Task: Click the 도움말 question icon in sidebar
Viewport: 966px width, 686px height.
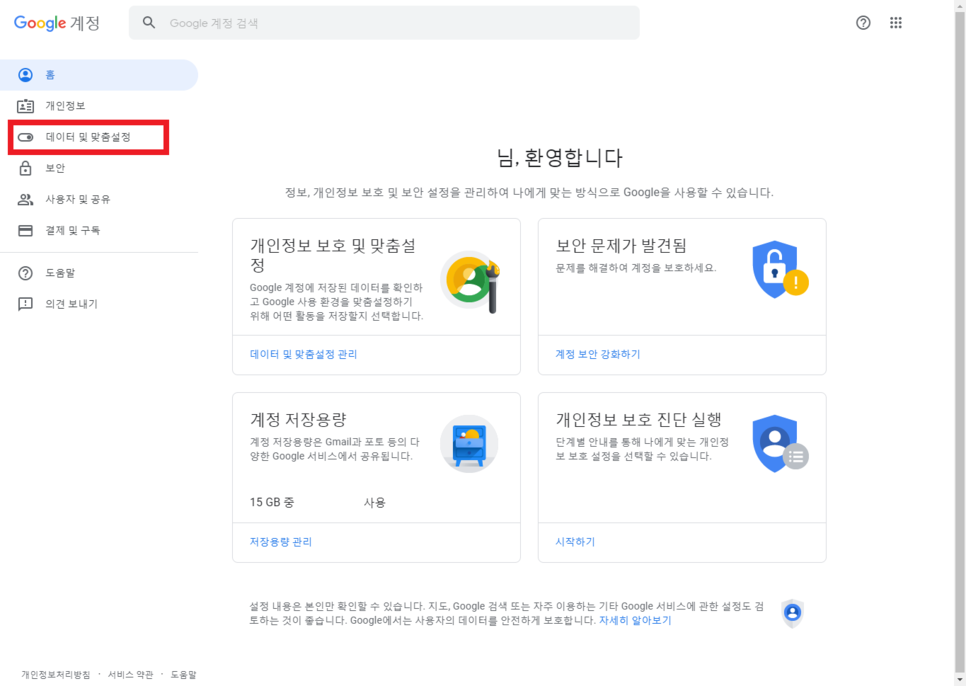Action: click(x=25, y=273)
